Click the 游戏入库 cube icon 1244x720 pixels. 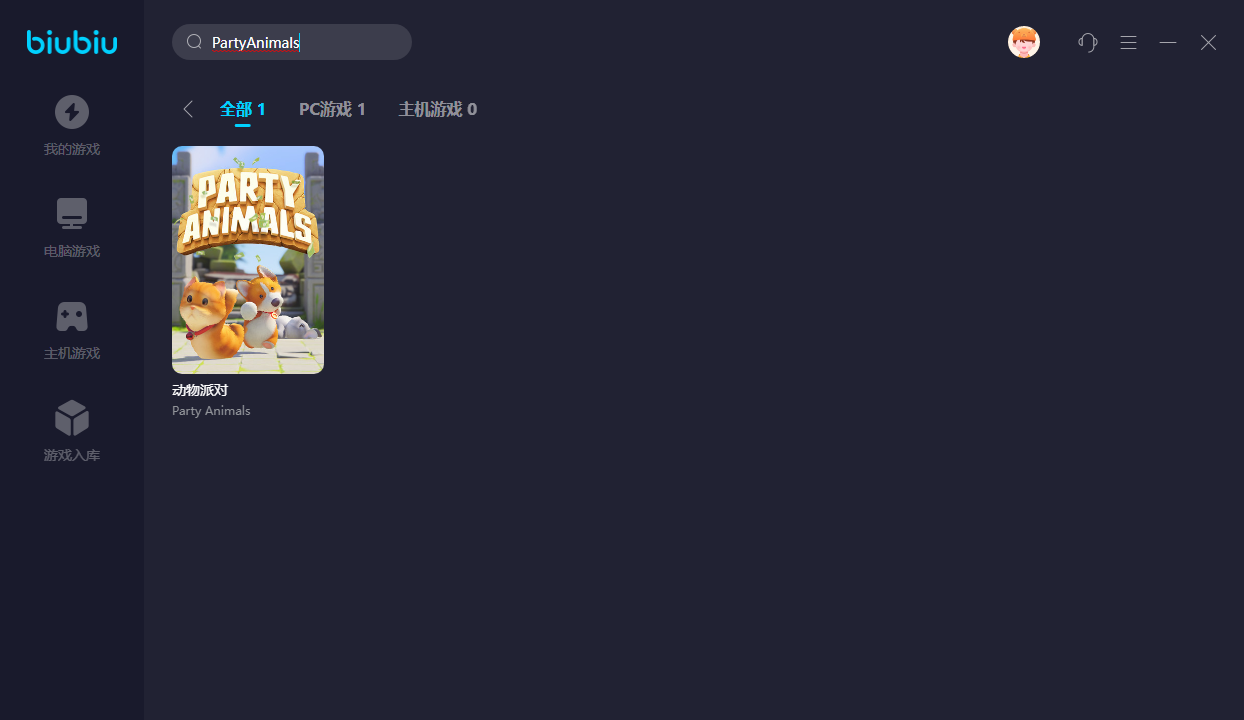[x=72, y=418]
